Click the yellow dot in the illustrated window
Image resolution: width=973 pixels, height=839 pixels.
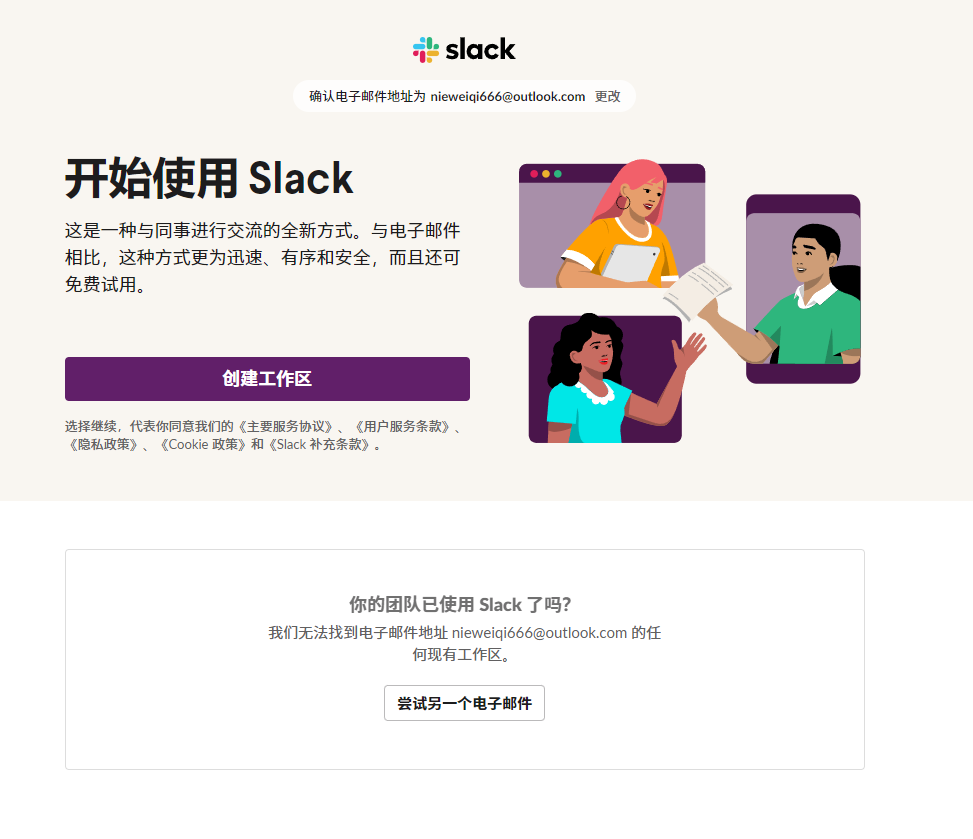pyautogui.click(x=546, y=174)
